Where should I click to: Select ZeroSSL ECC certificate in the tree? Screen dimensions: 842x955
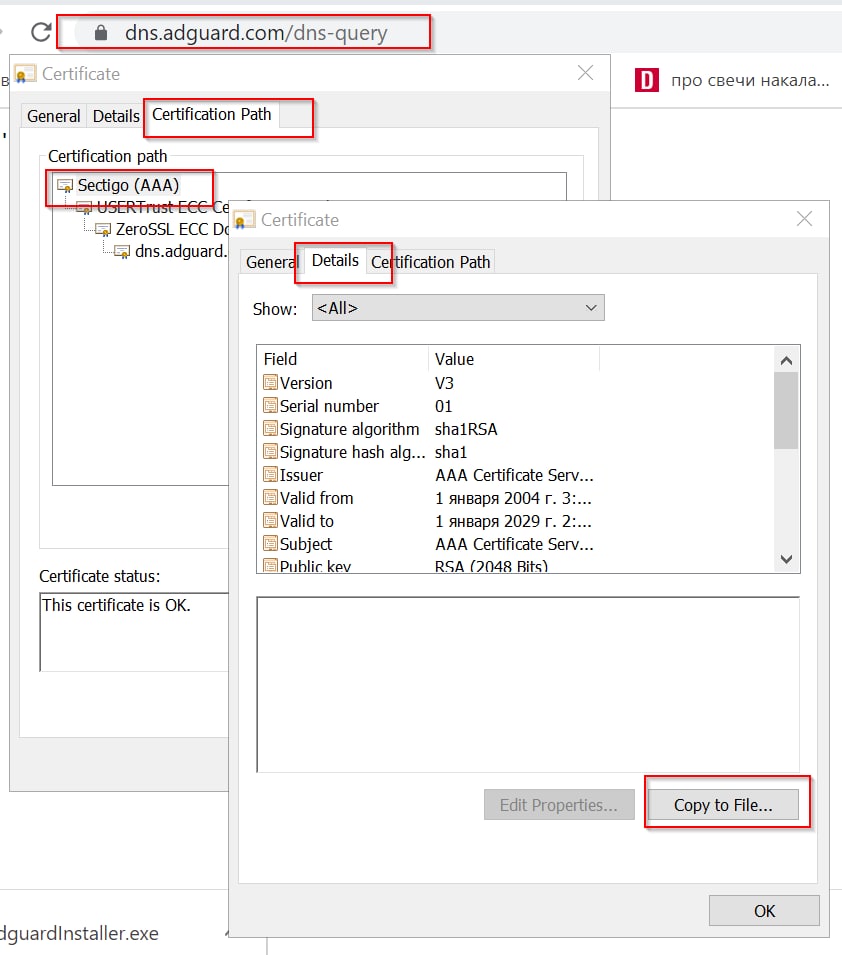[172, 230]
